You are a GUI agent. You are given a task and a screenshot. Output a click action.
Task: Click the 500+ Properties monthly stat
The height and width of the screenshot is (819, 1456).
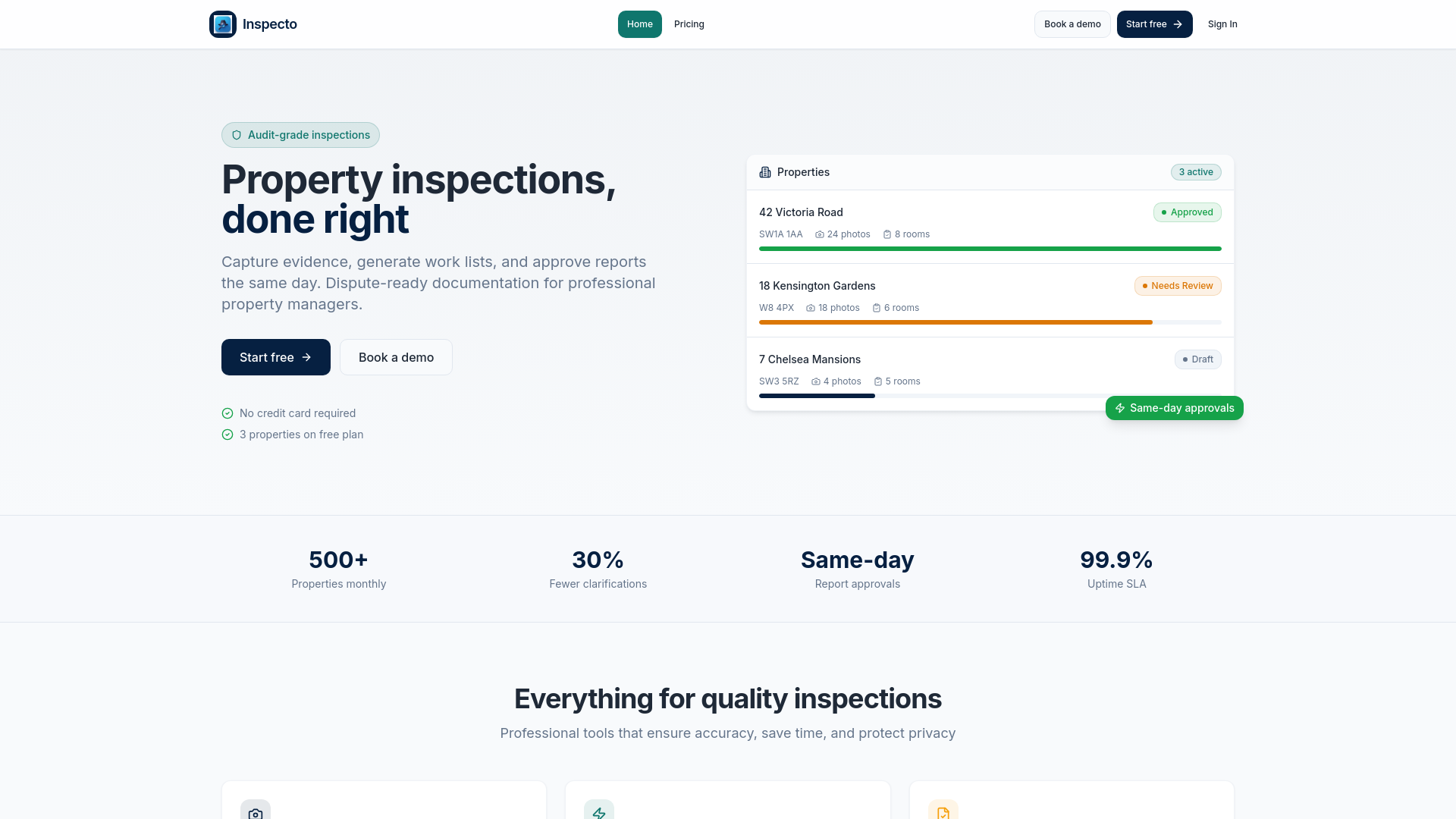click(339, 569)
